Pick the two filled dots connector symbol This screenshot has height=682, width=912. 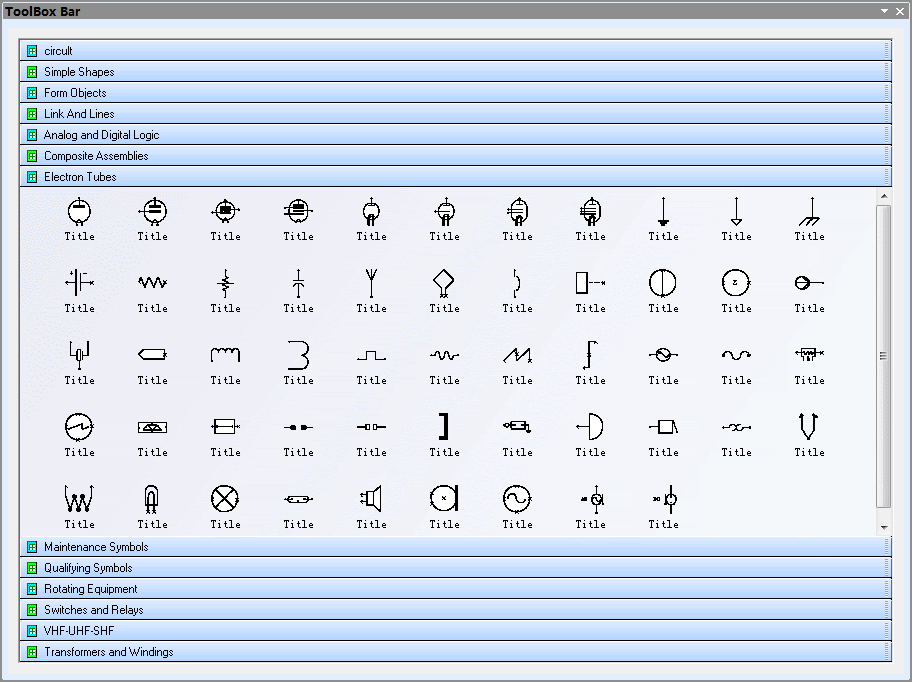(x=298, y=427)
